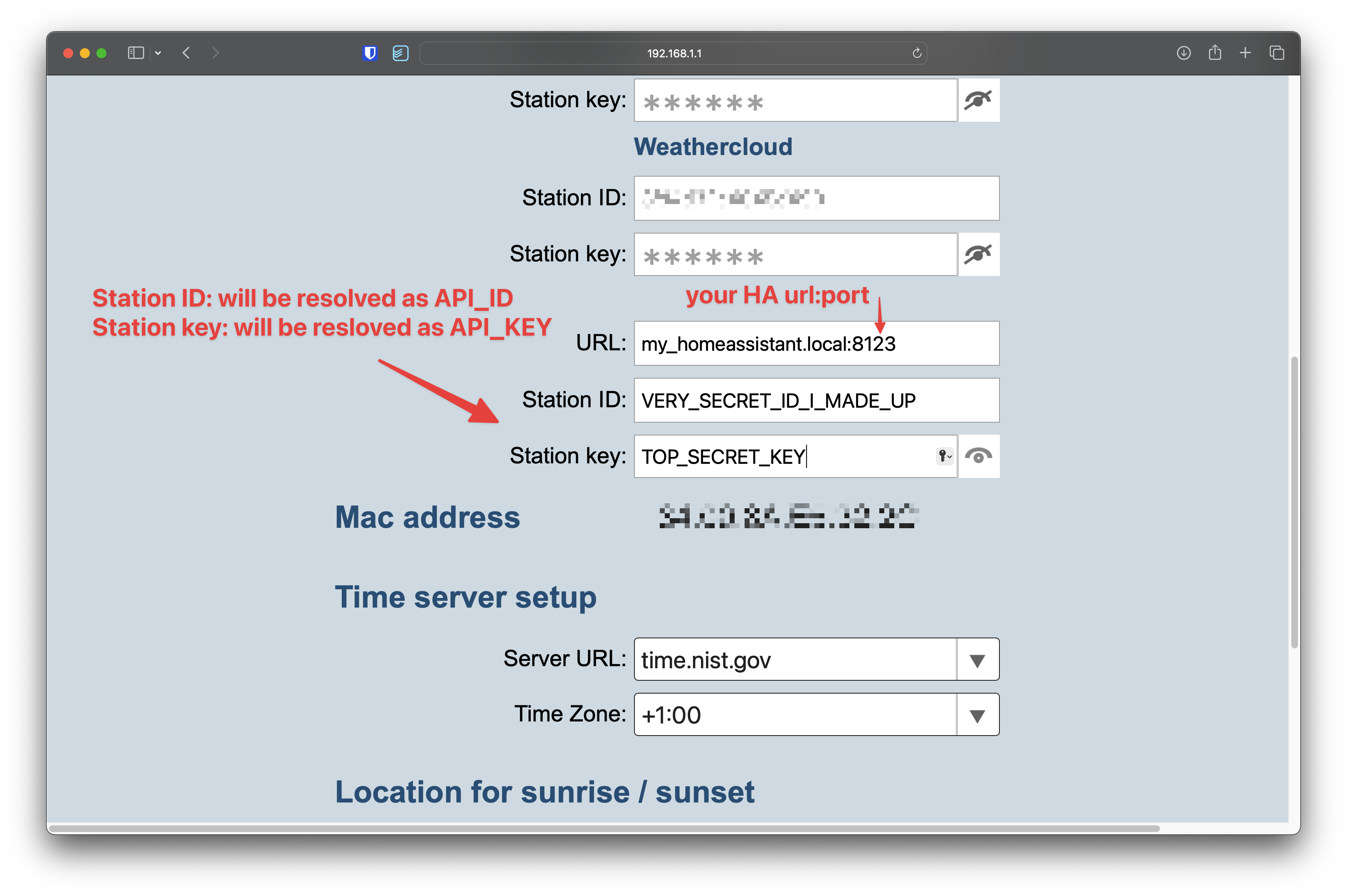This screenshot has height=896, width=1347.
Task: Go back with the back arrow
Action: click(x=186, y=53)
